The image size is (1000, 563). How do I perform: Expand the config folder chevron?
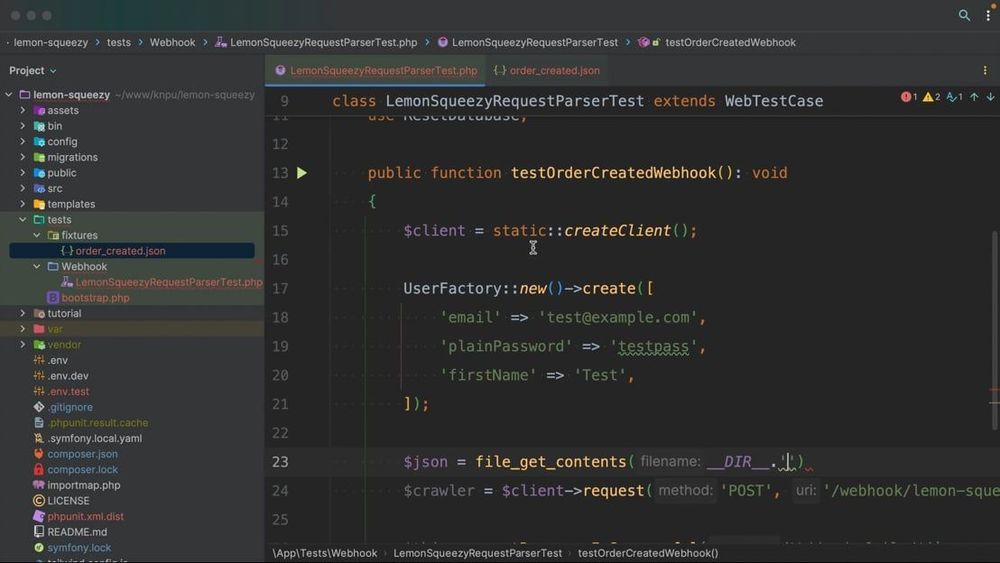[23, 142]
